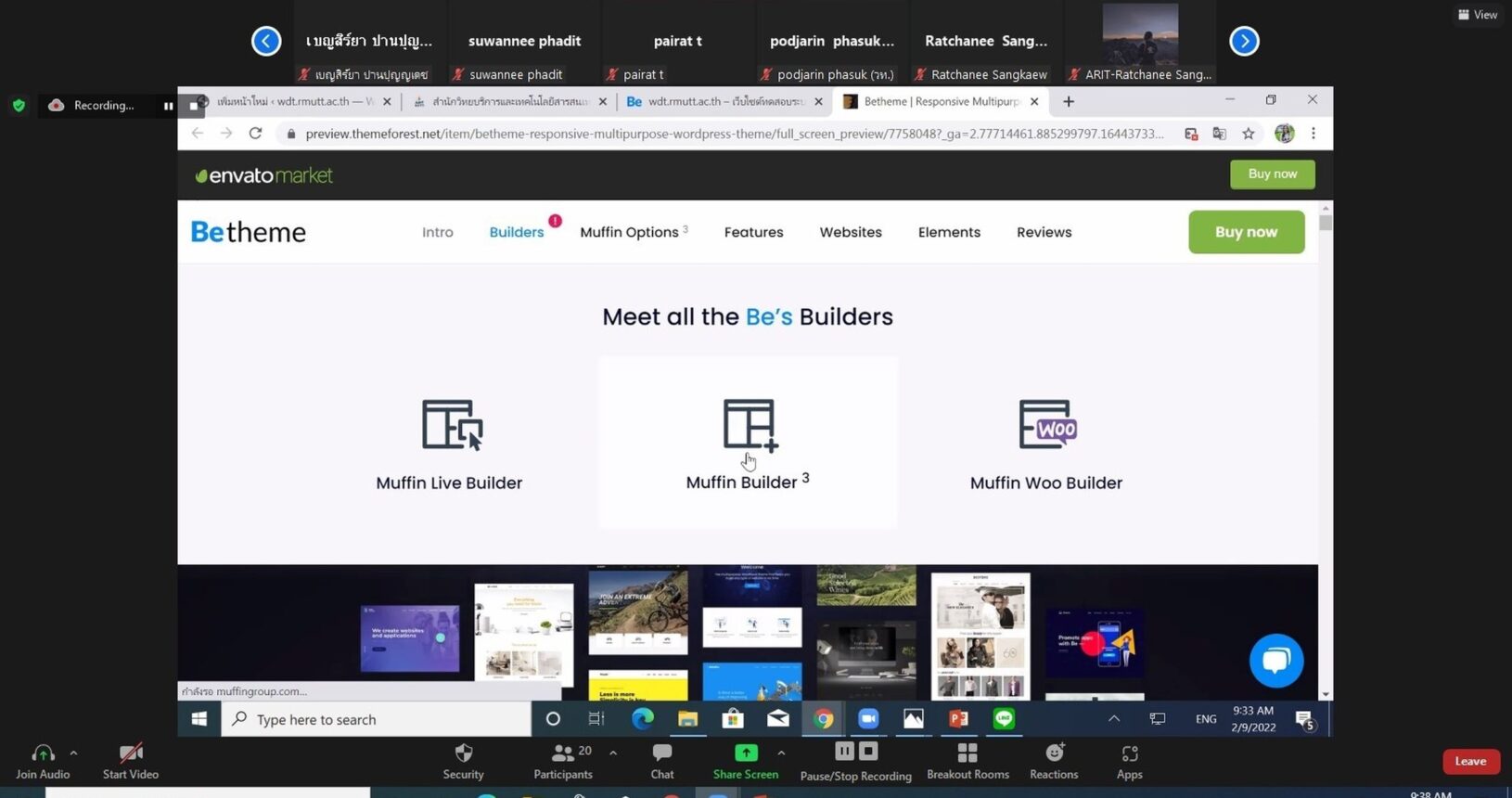
Task: Show previous participants in gallery strip
Action: [266, 41]
